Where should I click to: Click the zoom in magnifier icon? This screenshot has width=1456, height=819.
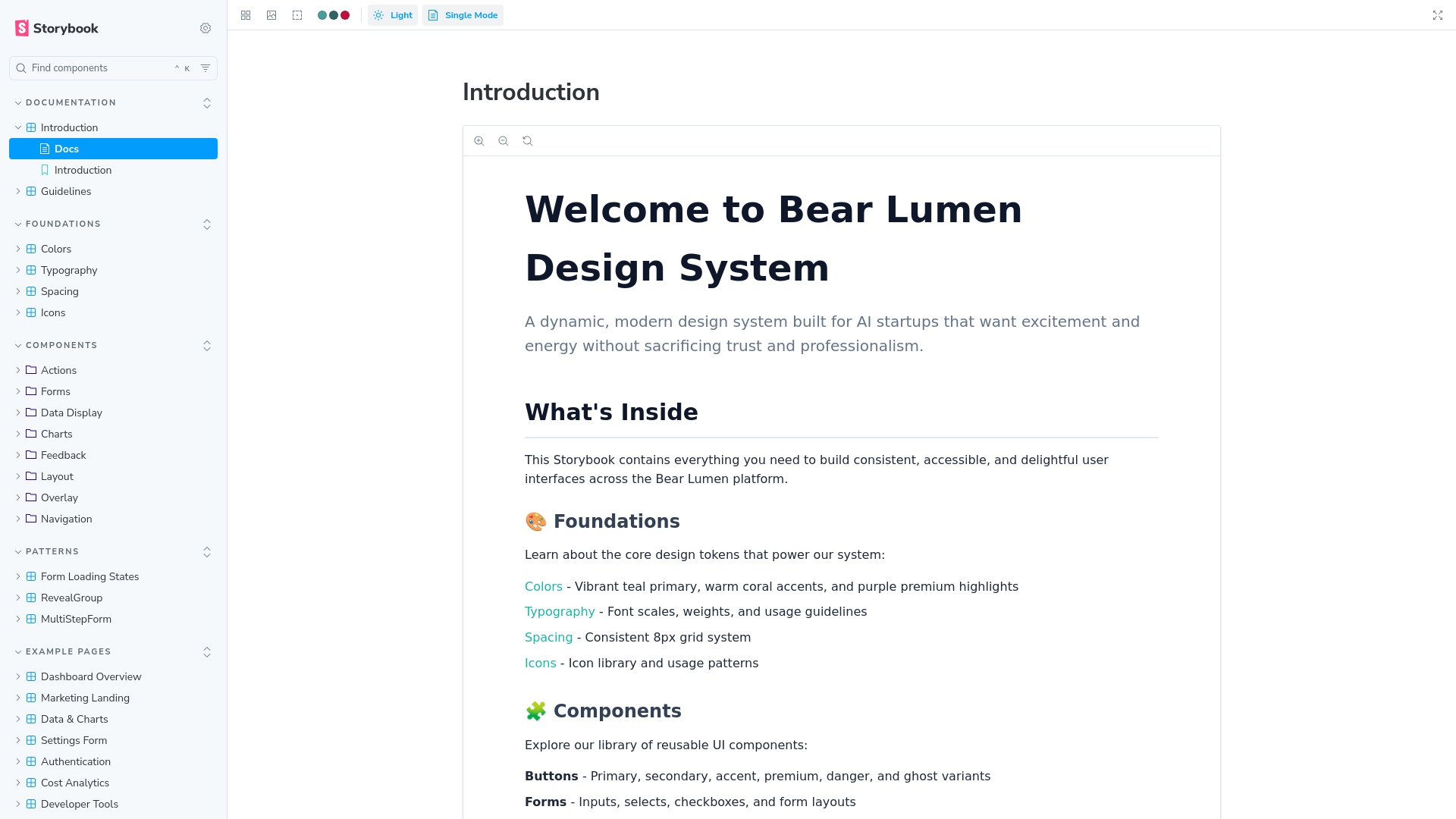[479, 141]
